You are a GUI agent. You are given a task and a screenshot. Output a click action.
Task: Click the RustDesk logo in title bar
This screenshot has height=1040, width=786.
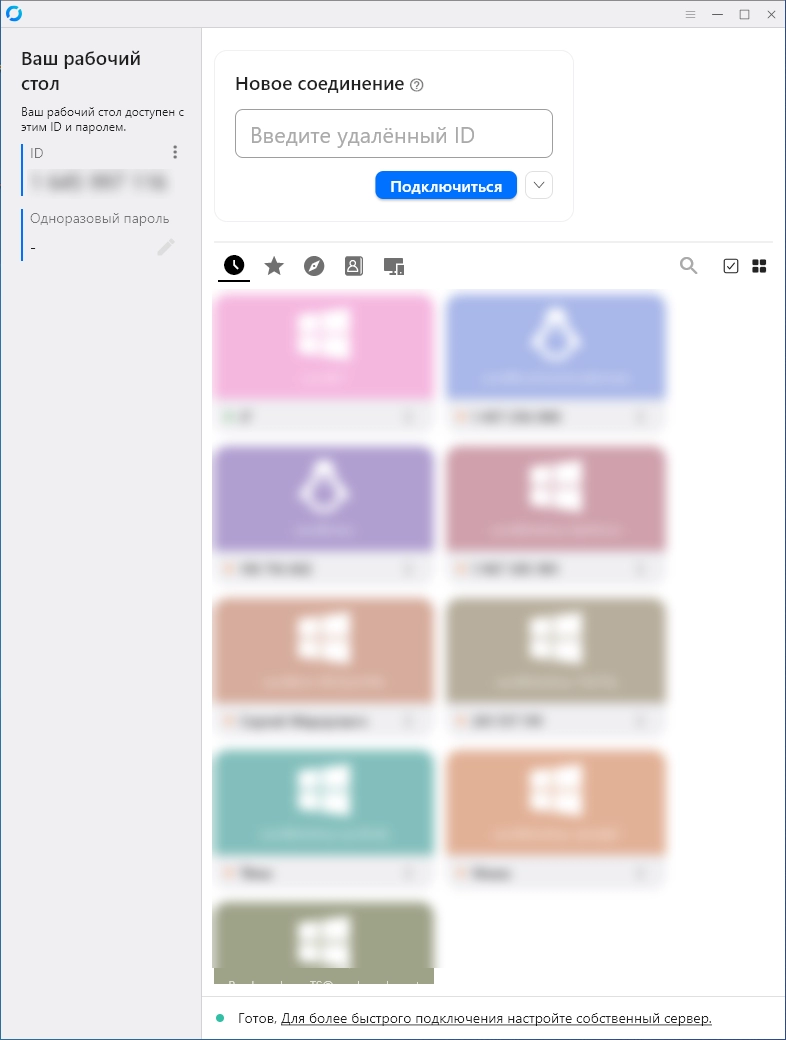pyautogui.click(x=14, y=14)
